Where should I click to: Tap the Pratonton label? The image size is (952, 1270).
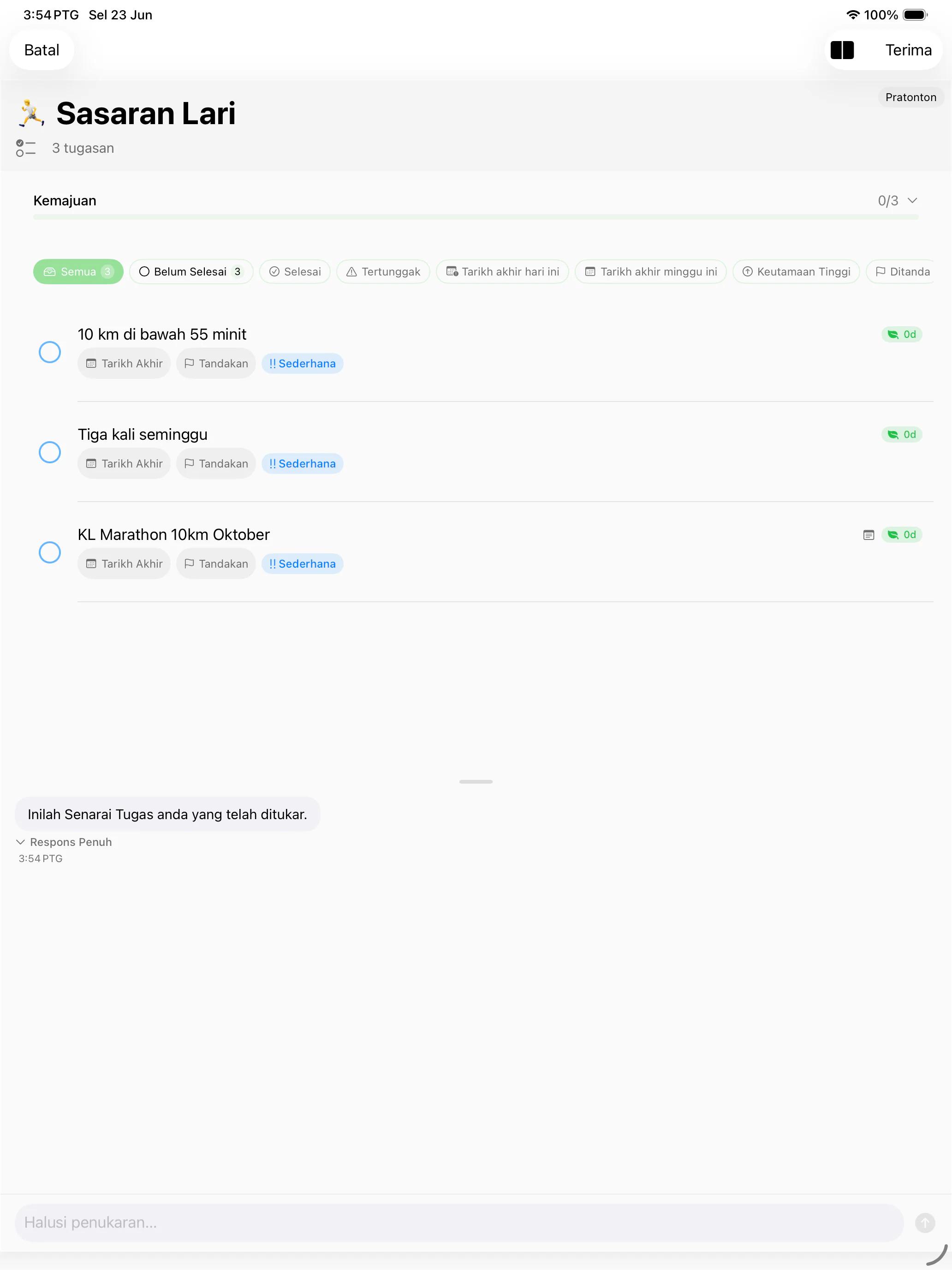[910, 97]
